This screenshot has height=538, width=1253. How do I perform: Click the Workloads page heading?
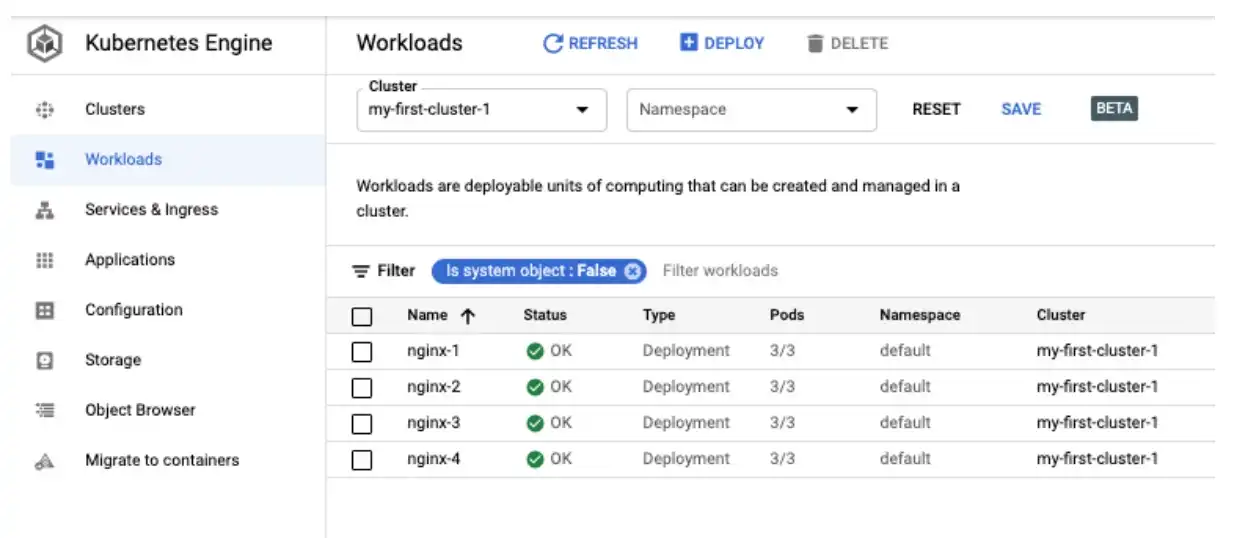[x=410, y=43]
